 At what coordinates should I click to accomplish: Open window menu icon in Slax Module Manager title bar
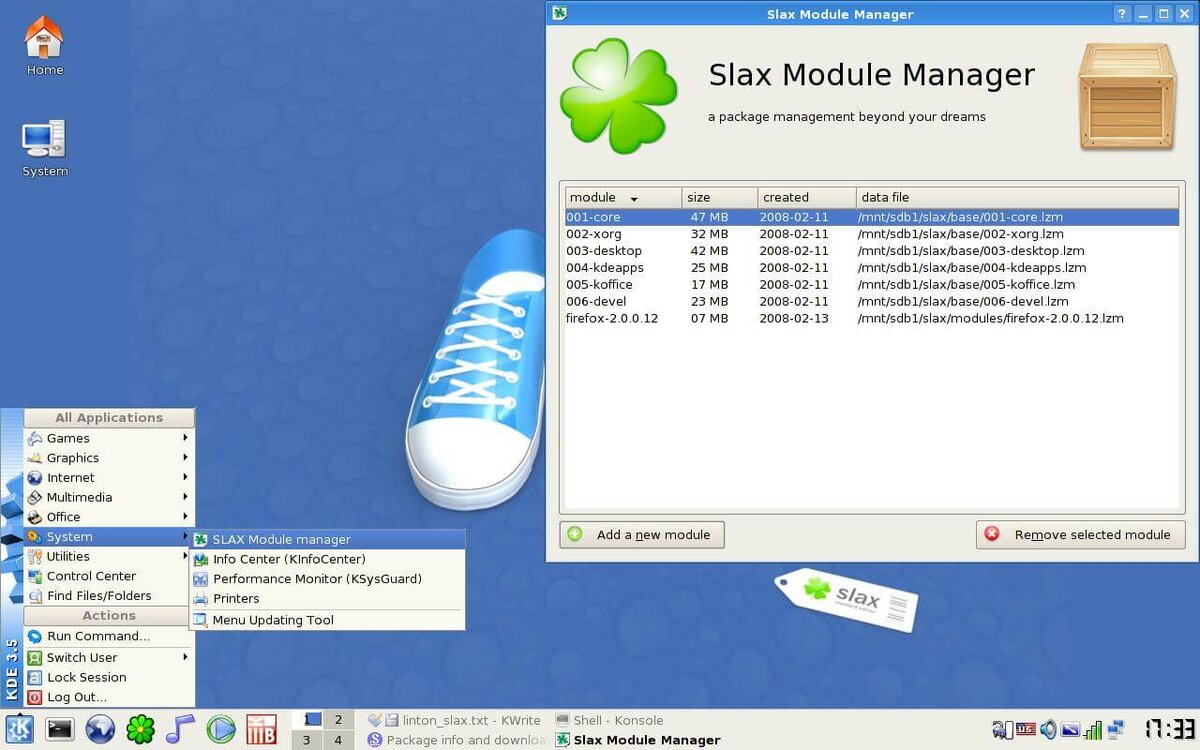point(562,14)
